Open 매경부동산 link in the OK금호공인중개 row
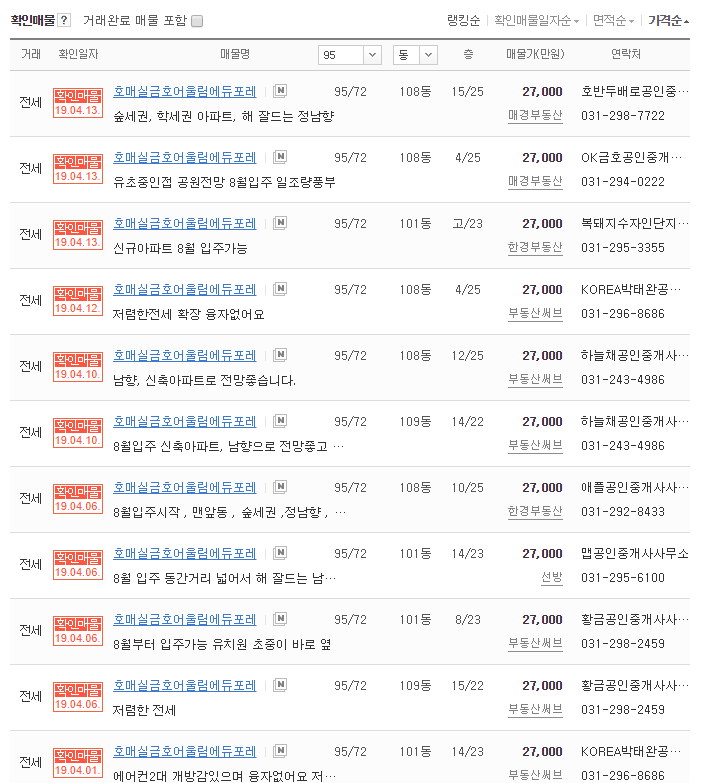The width and height of the screenshot is (702, 783). pyautogui.click(x=535, y=181)
